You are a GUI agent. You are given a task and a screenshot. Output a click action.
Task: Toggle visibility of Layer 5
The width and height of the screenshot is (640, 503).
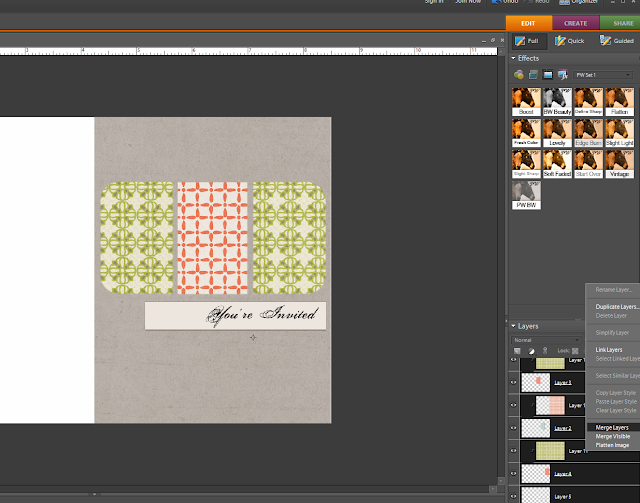514,496
